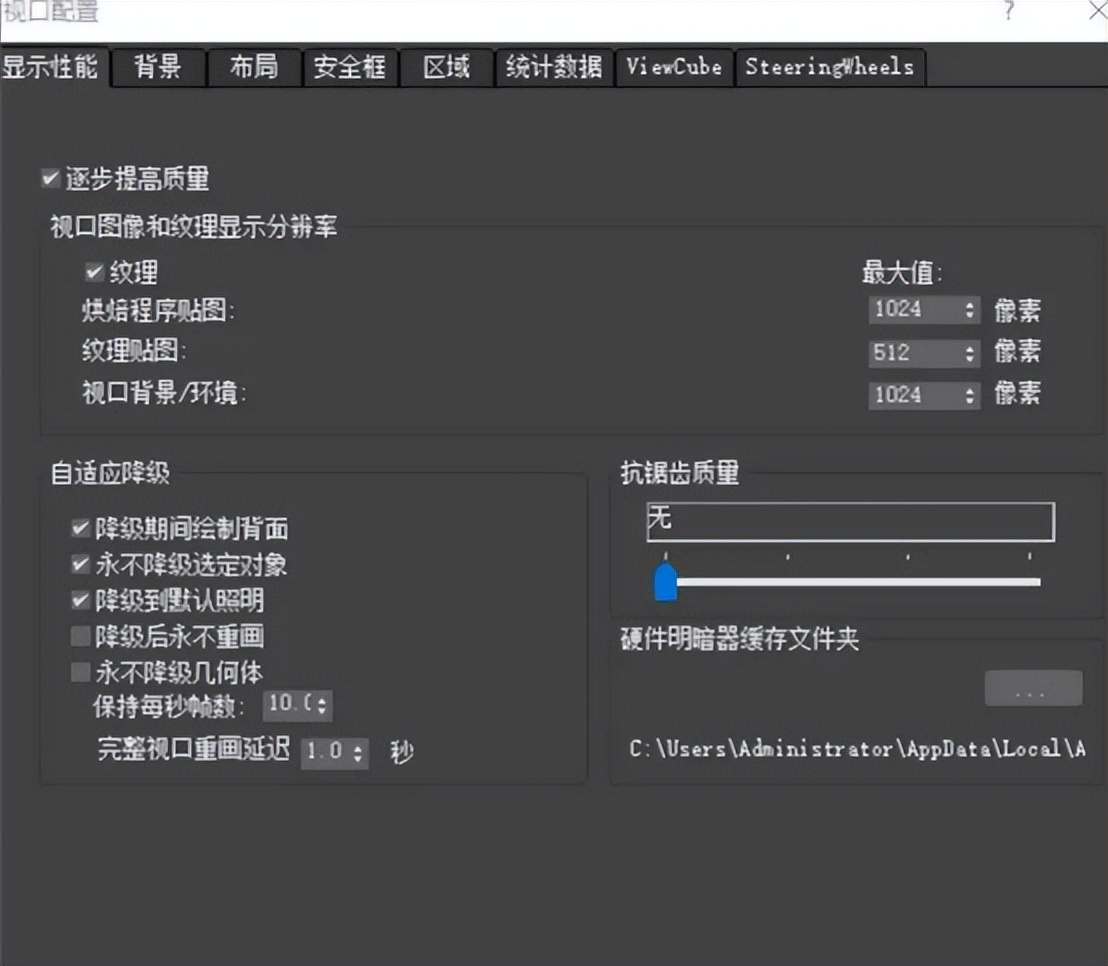
Task: Click the browse button for cache folder
Action: 1034,687
